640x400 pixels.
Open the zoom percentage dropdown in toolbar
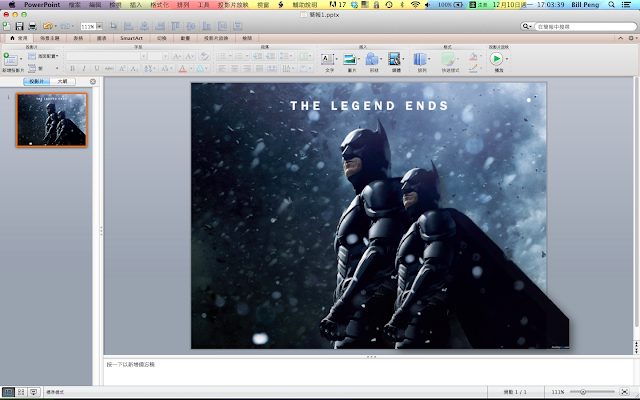pyautogui.click(x=99, y=27)
